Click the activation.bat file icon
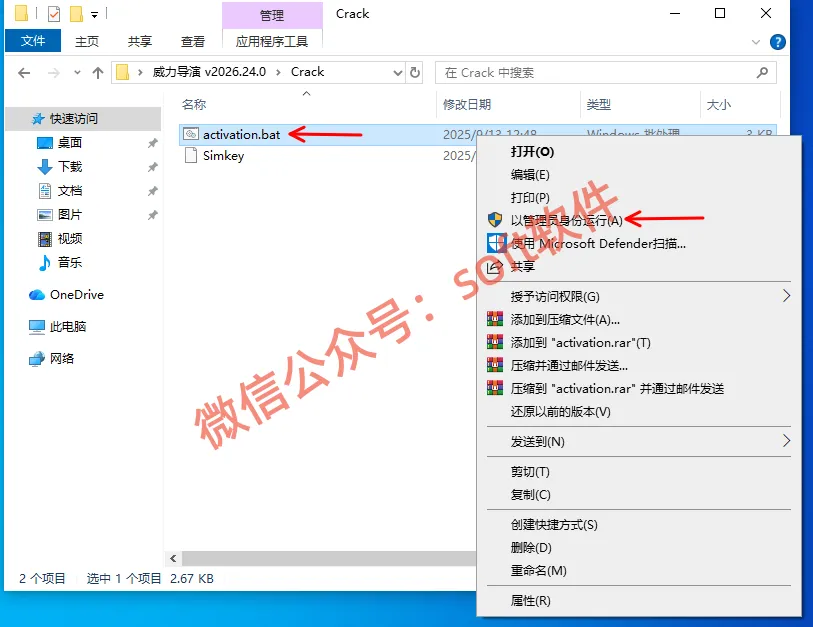 (x=191, y=134)
